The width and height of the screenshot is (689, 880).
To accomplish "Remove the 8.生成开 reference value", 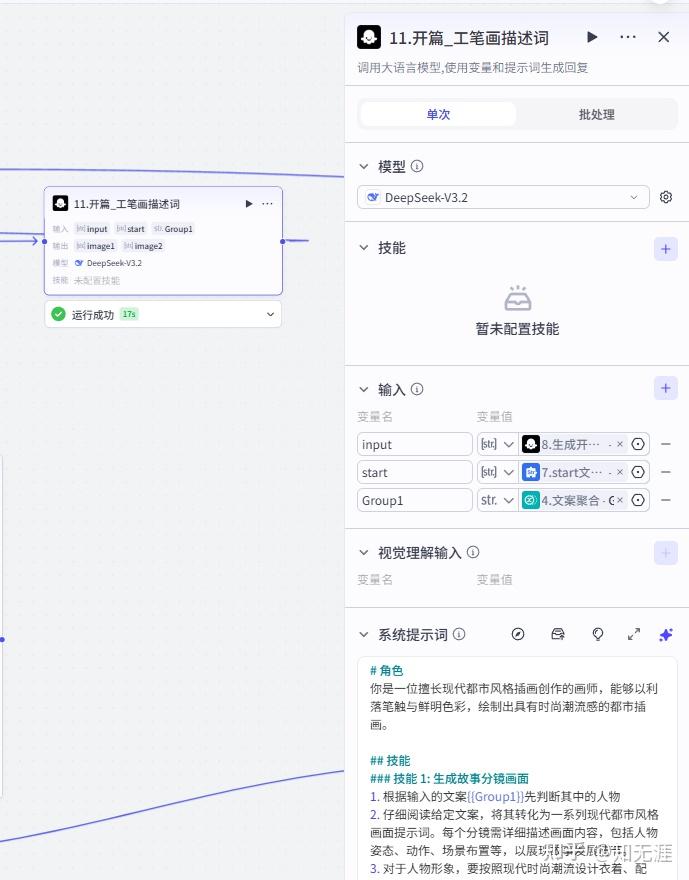I will tap(620, 444).
